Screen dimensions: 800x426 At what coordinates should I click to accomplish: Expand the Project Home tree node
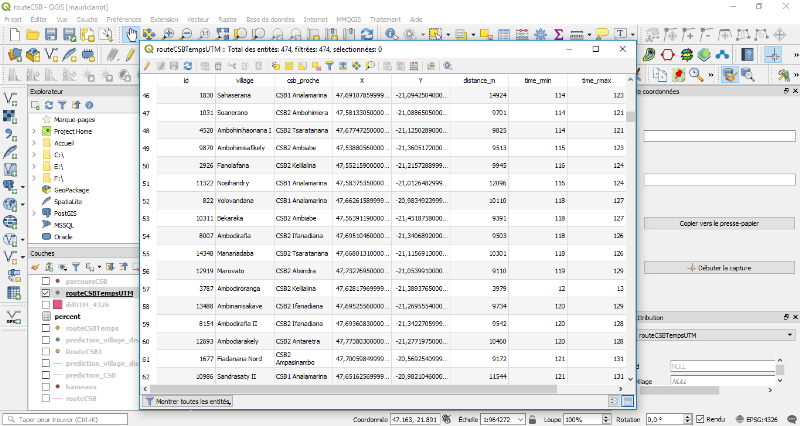(34, 131)
